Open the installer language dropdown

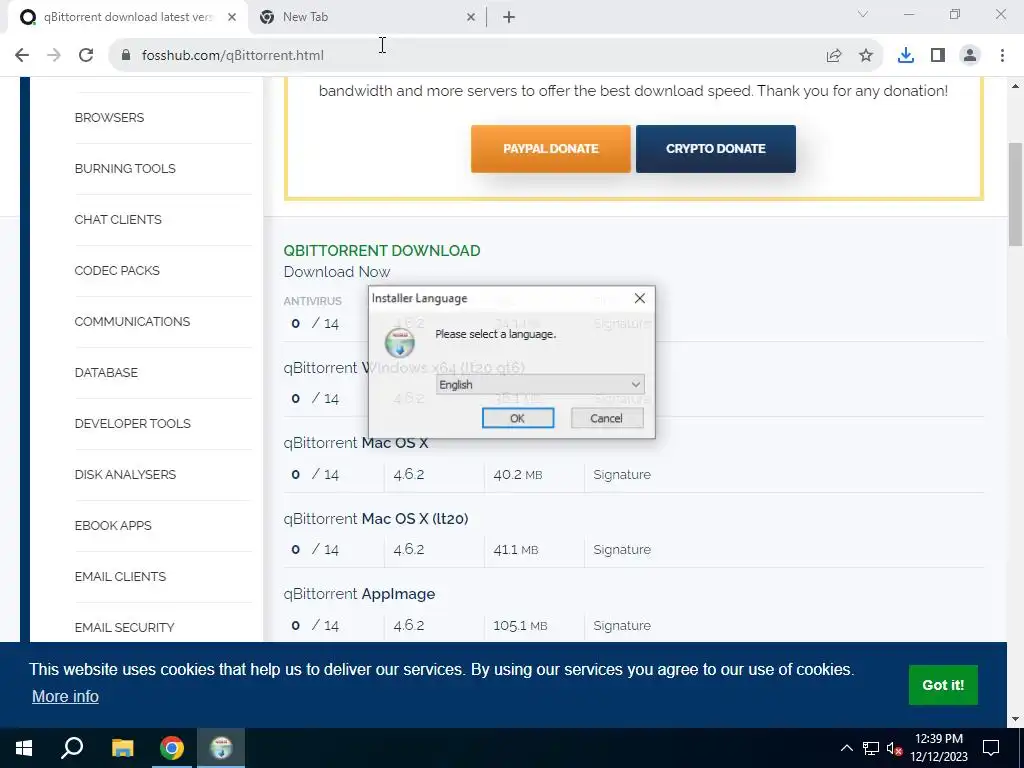pos(540,385)
